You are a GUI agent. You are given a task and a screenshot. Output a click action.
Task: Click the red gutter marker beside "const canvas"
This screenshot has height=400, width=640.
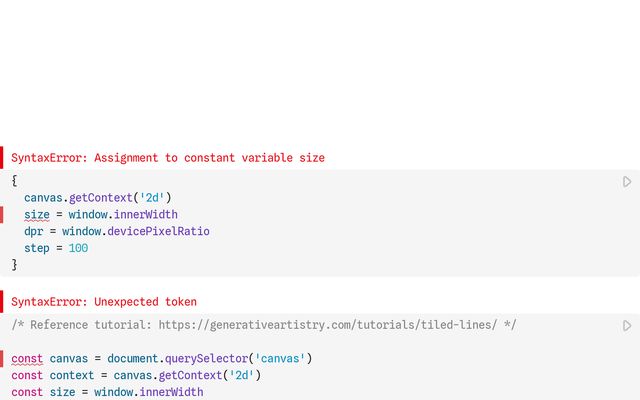pyautogui.click(x=2, y=358)
